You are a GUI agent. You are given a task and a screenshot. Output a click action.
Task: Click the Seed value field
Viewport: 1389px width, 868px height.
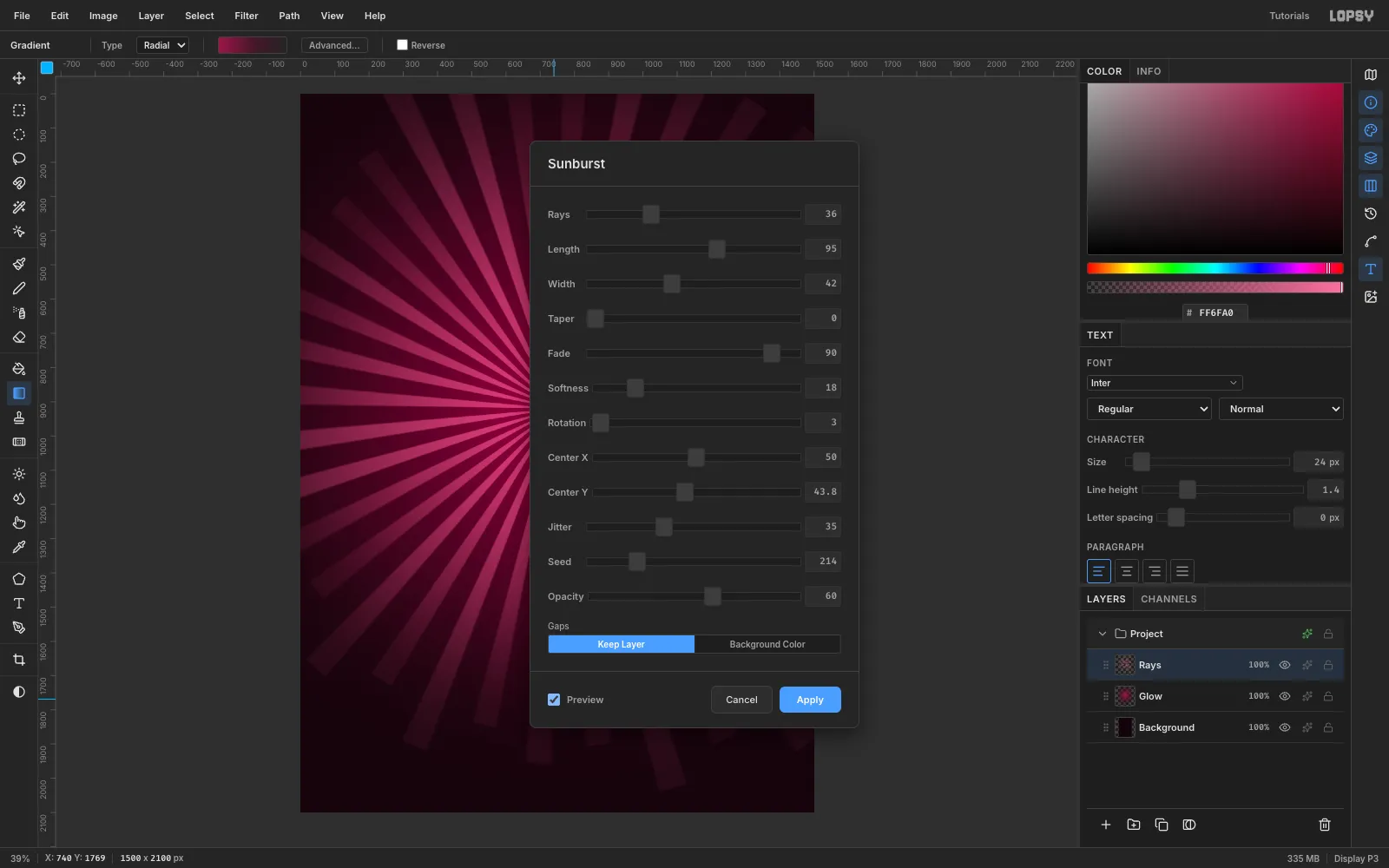click(x=823, y=562)
